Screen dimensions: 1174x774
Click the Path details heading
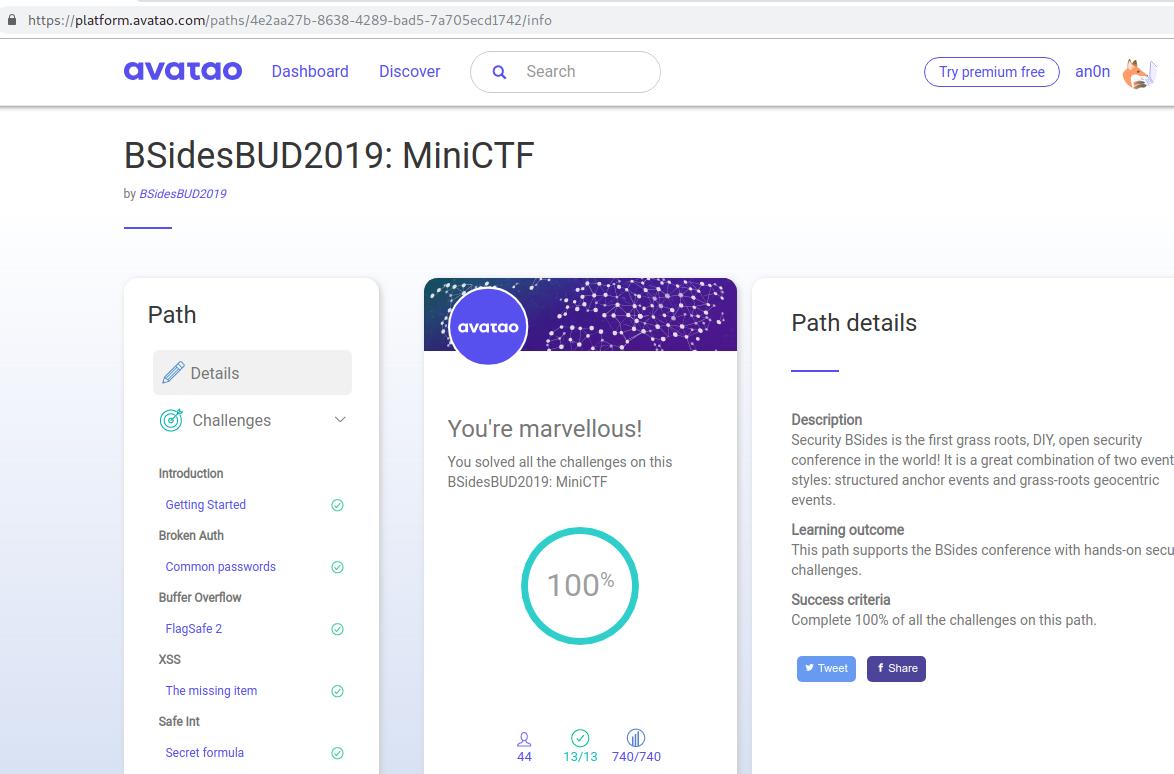click(854, 323)
